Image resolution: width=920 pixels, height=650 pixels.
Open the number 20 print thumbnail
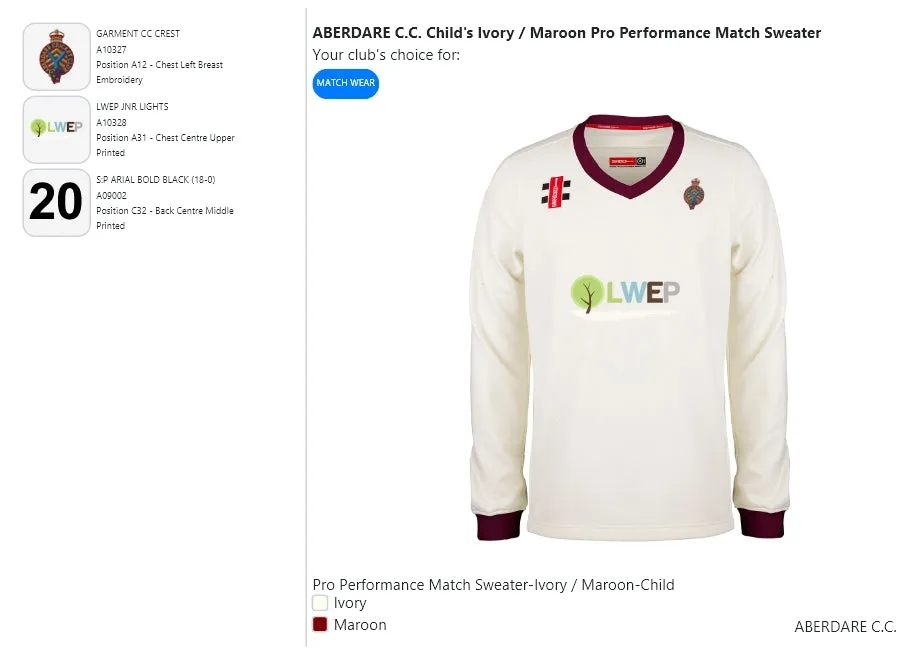[x=56, y=202]
